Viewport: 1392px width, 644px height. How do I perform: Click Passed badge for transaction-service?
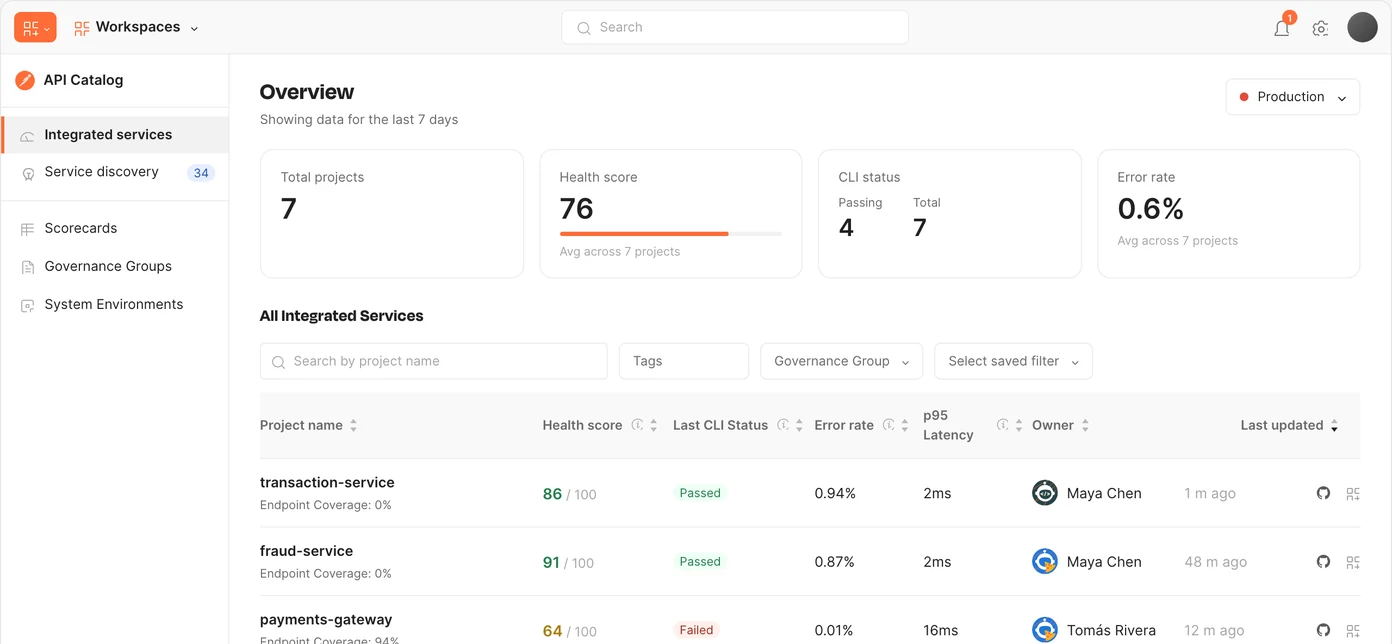(x=700, y=493)
